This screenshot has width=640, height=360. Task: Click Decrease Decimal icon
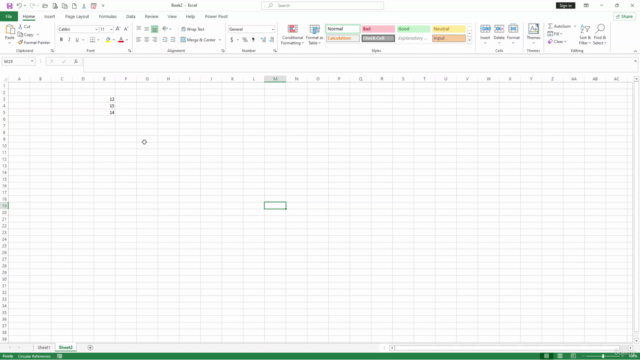pos(272,40)
